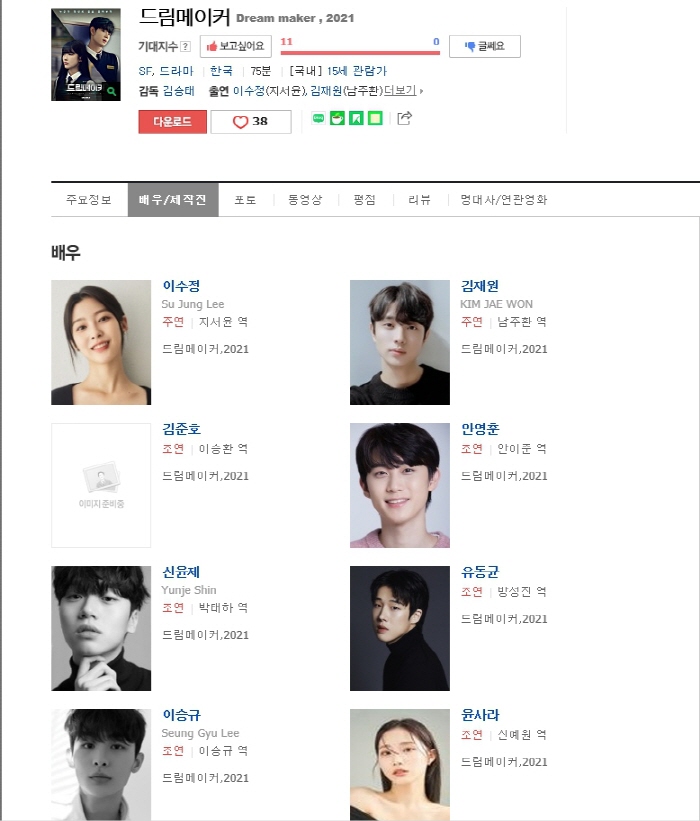This screenshot has height=821, width=700.
Task: Click the red 다운로드 button
Action: tap(172, 121)
